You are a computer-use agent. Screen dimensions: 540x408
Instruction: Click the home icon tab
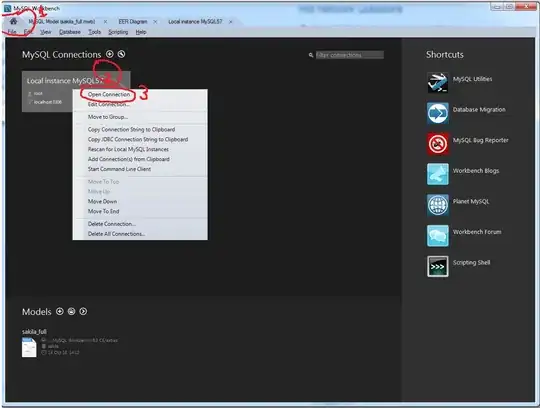[13, 21]
